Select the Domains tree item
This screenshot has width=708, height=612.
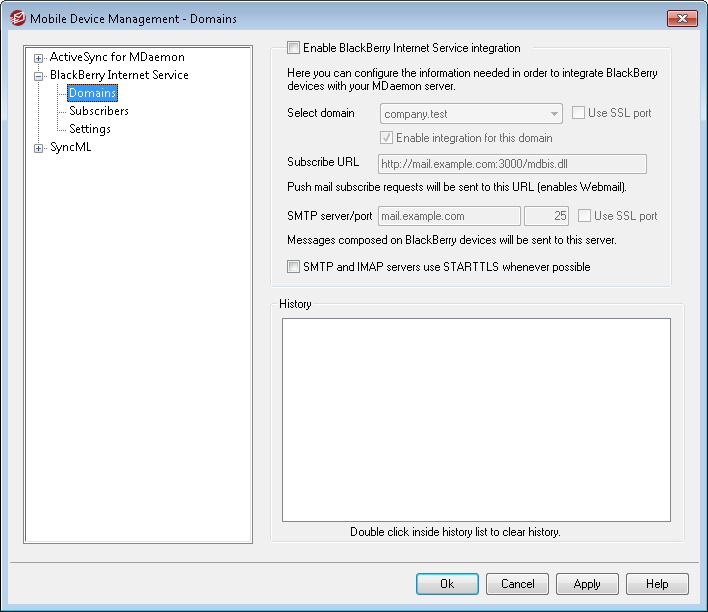(x=93, y=93)
